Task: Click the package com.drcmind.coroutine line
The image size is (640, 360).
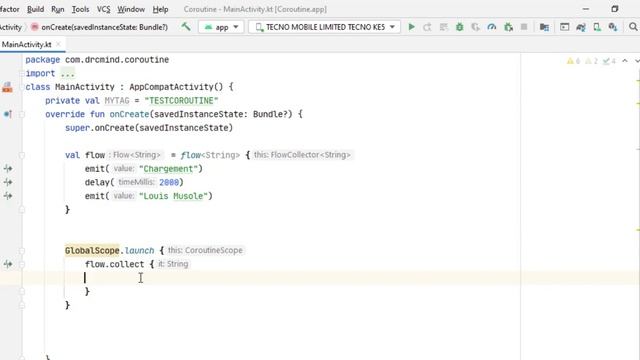Action: (x=97, y=60)
